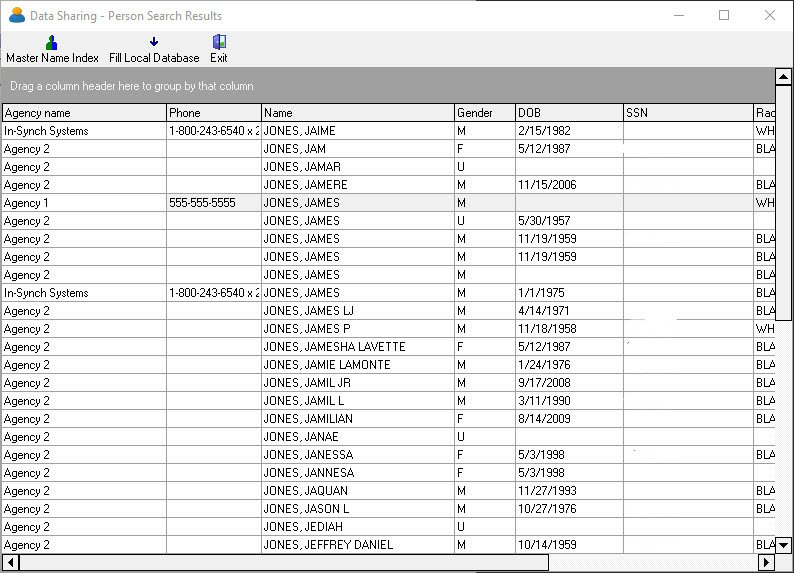This screenshot has width=794, height=573.
Task: Sort by the Agency name column header
Action: click(x=84, y=113)
